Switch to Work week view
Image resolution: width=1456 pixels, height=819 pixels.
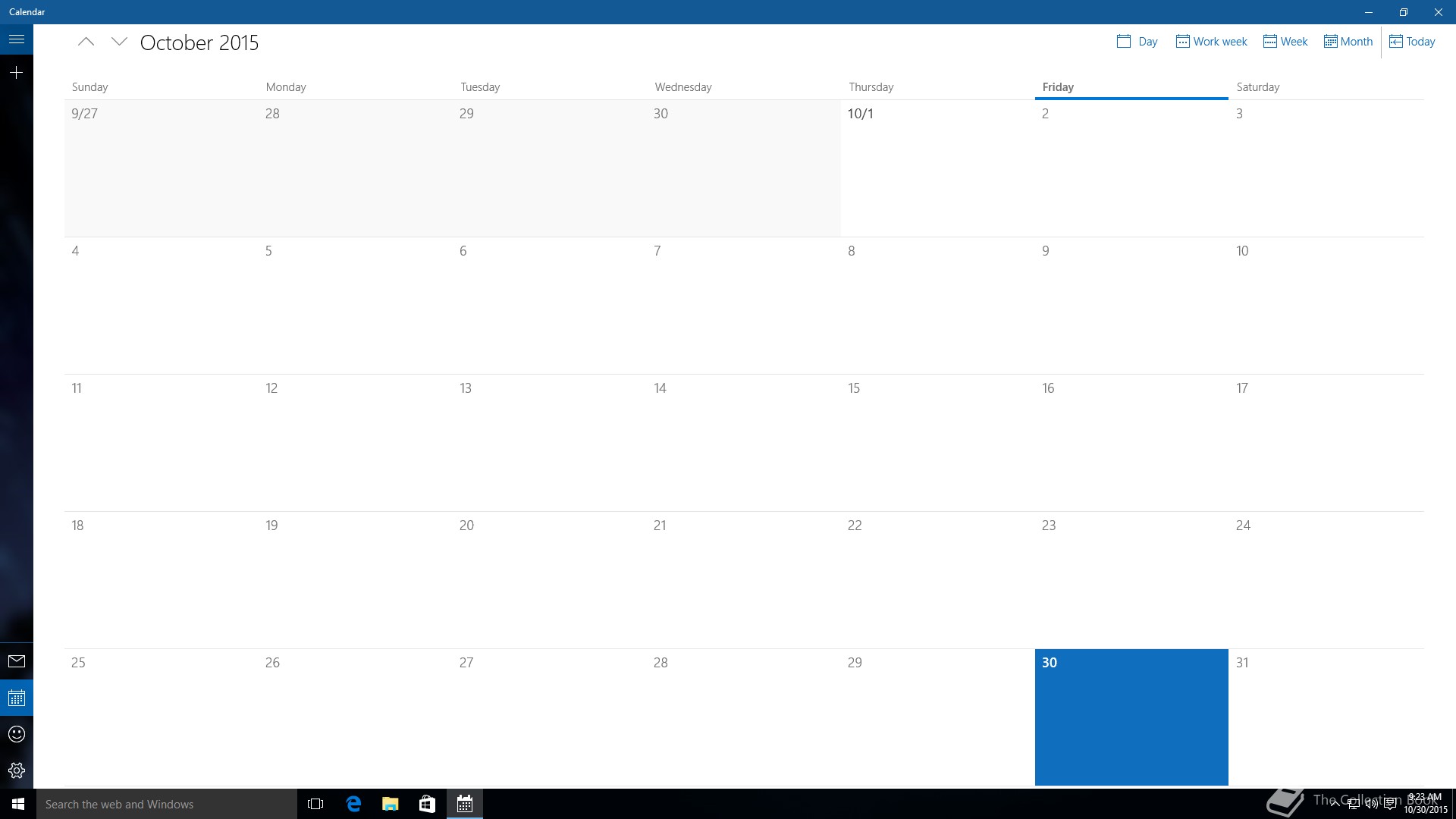tap(1211, 42)
